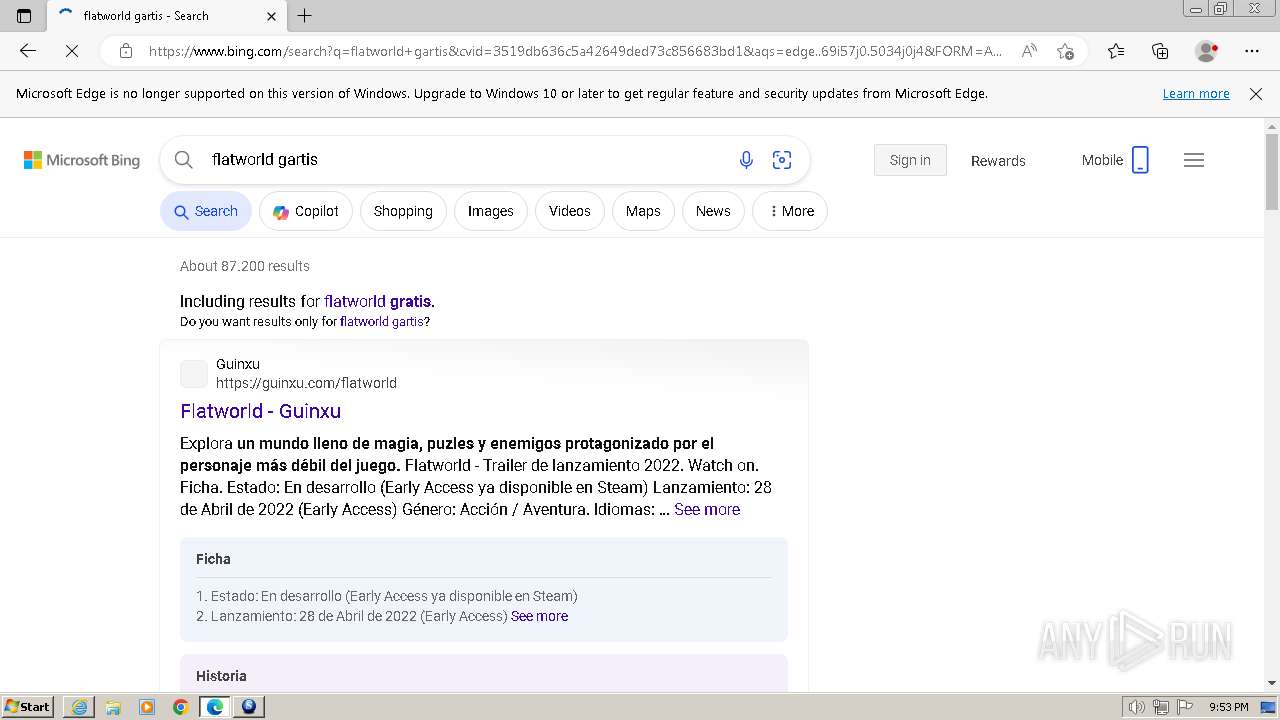
Task: Switch to the Copilot tab
Action: click(306, 211)
